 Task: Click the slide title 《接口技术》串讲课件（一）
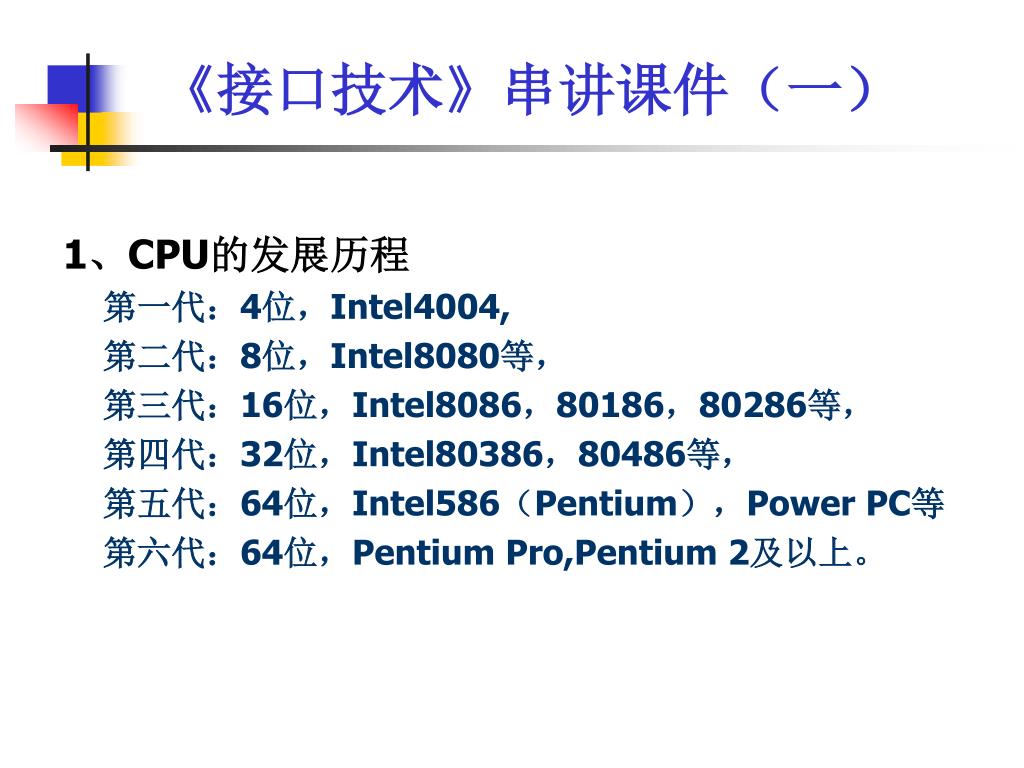pyautogui.click(x=526, y=90)
